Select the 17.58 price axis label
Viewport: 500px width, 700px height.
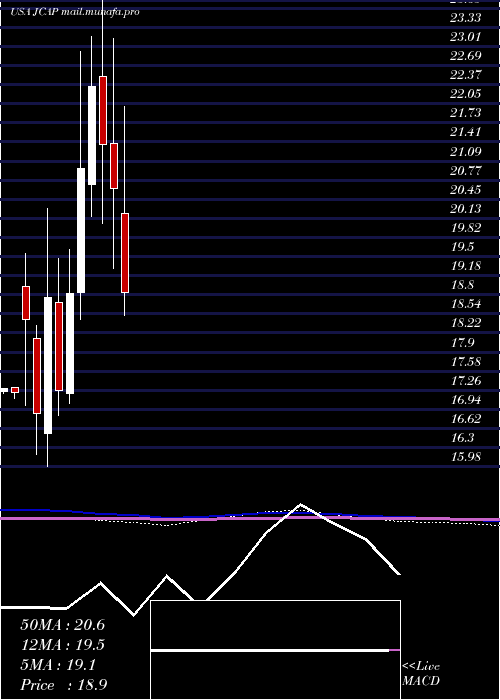pos(466,362)
